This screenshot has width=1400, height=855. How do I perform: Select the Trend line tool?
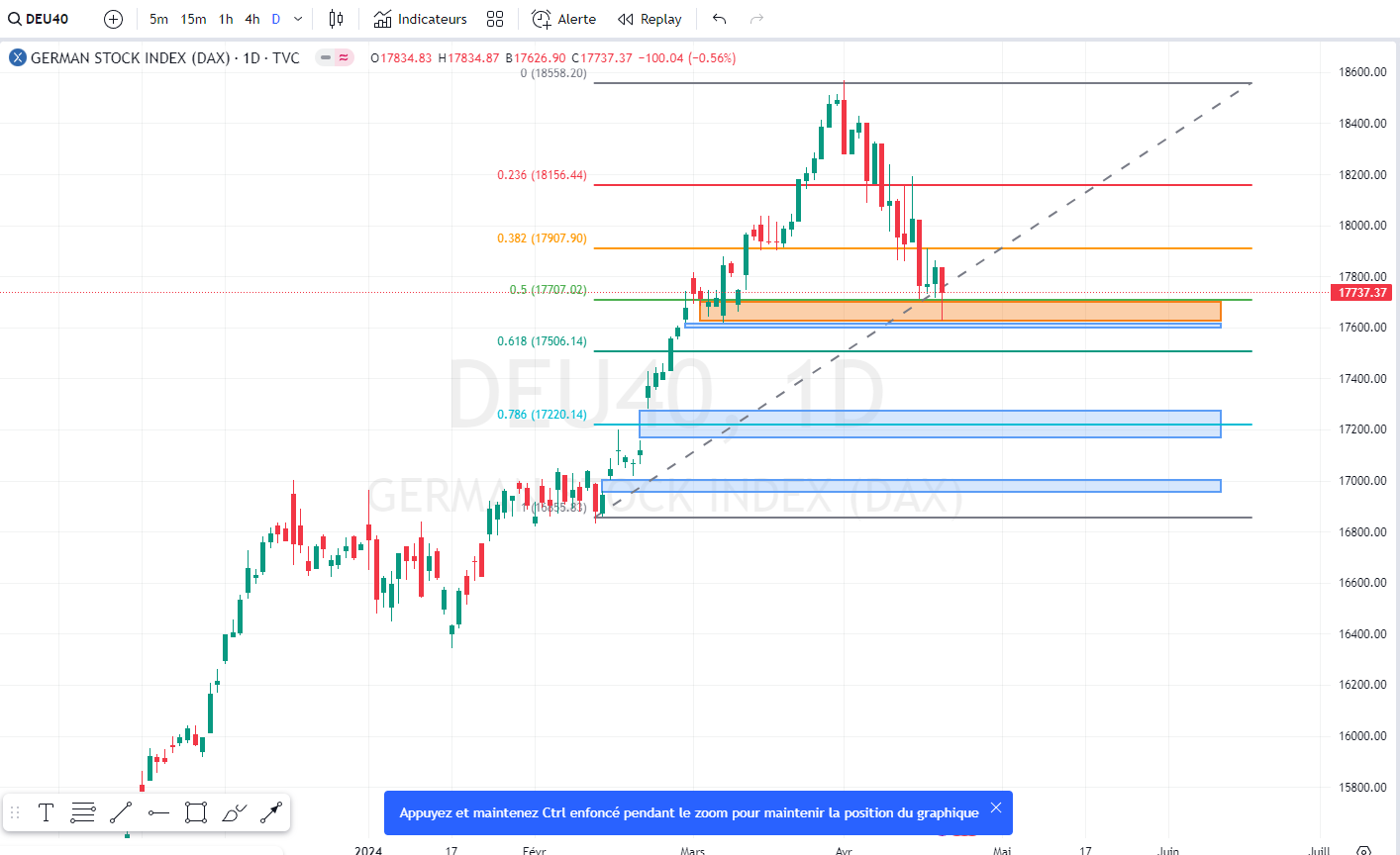(x=121, y=813)
